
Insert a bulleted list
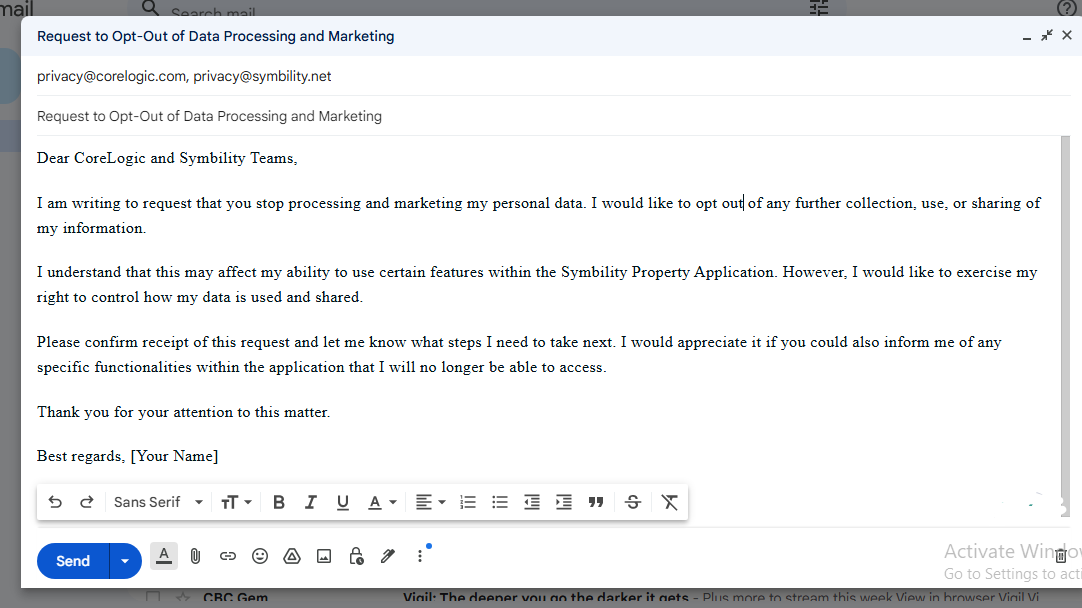(500, 502)
